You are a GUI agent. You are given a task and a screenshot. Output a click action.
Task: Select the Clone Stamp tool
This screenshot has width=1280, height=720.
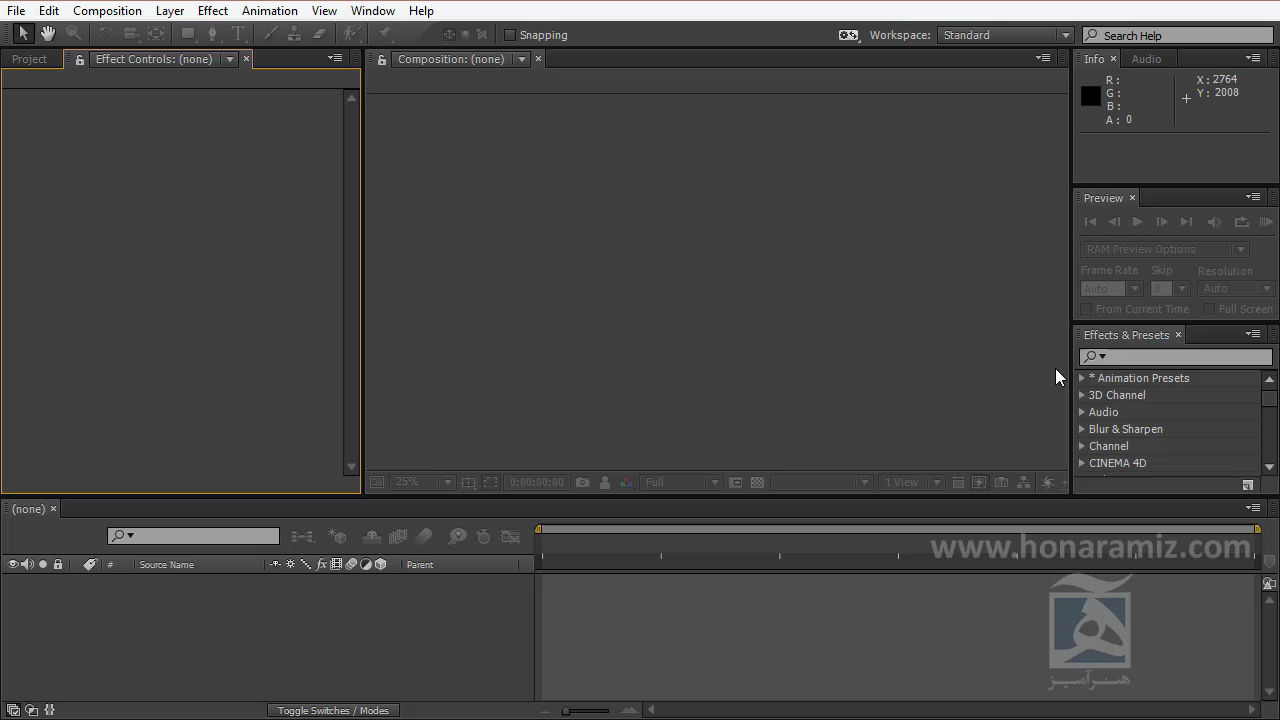pyautogui.click(x=294, y=34)
